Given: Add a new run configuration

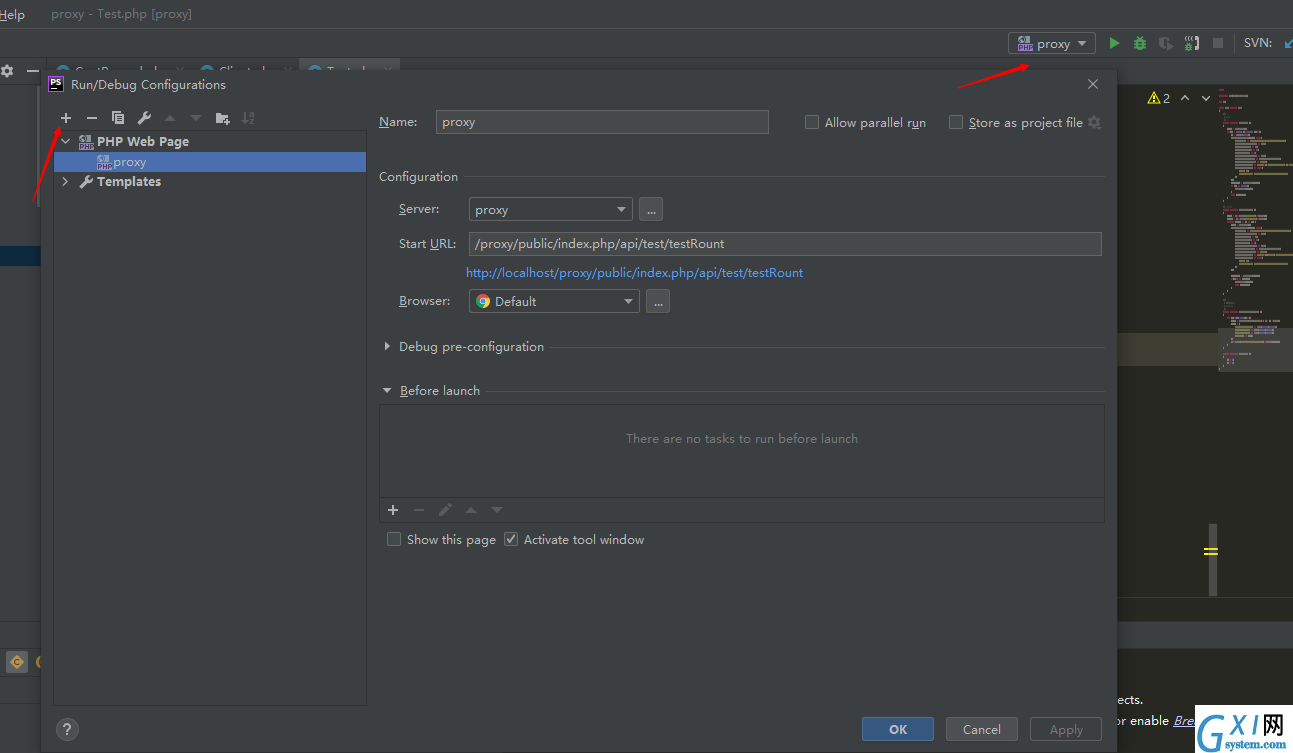Looking at the screenshot, I should tap(66, 118).
